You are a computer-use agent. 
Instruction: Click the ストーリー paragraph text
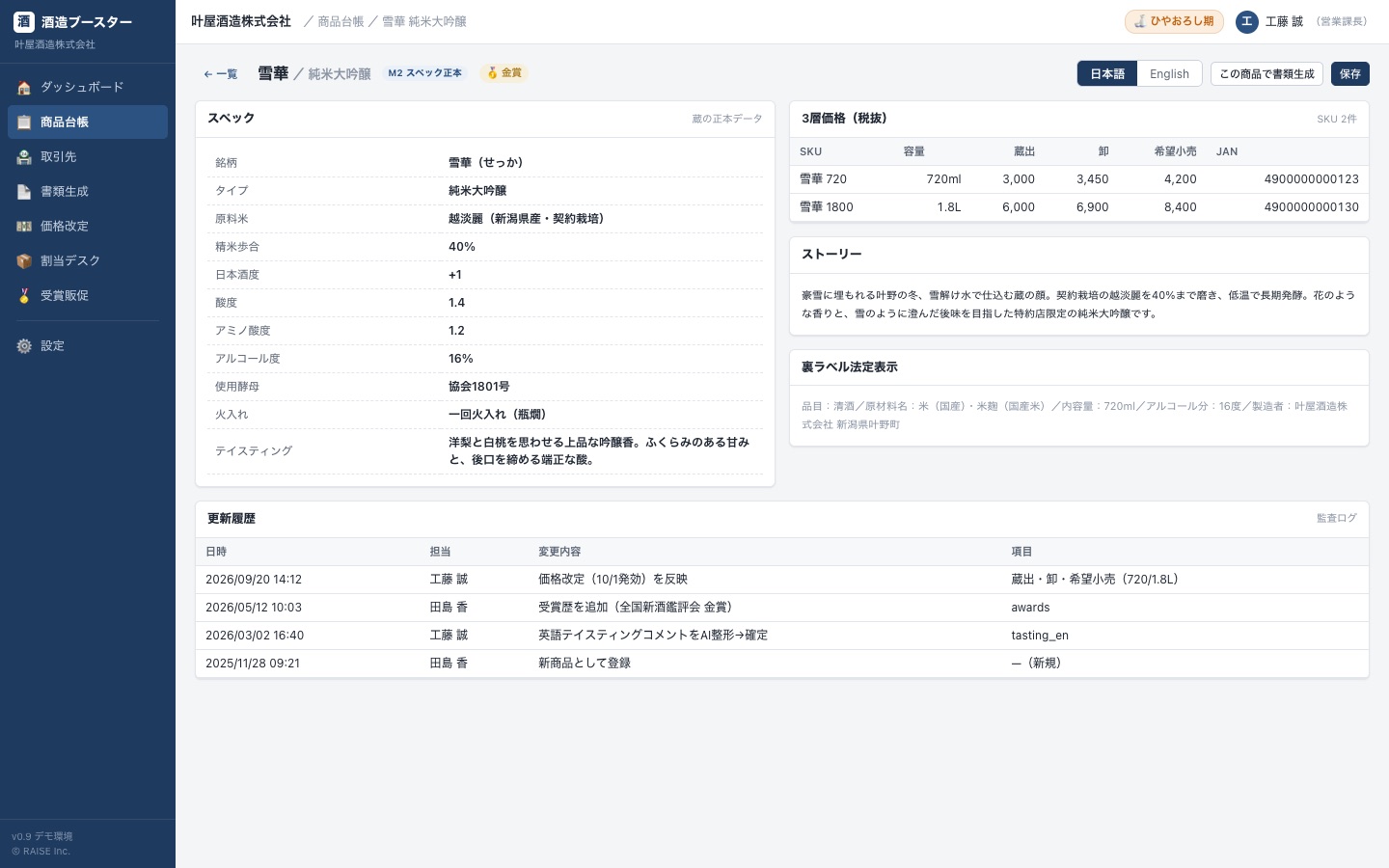(x=1078, y=305)
